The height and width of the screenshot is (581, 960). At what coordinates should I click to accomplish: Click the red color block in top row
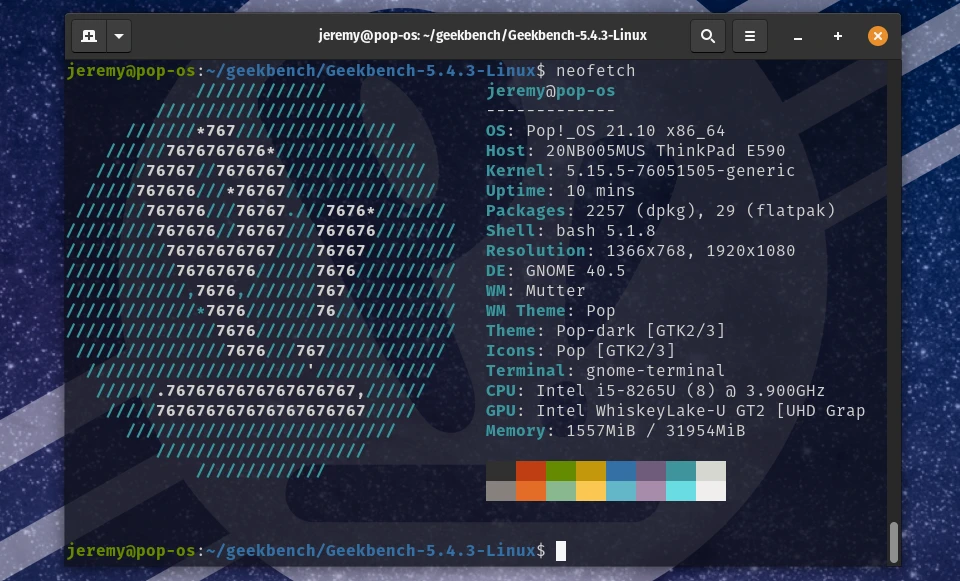(531, 471)
